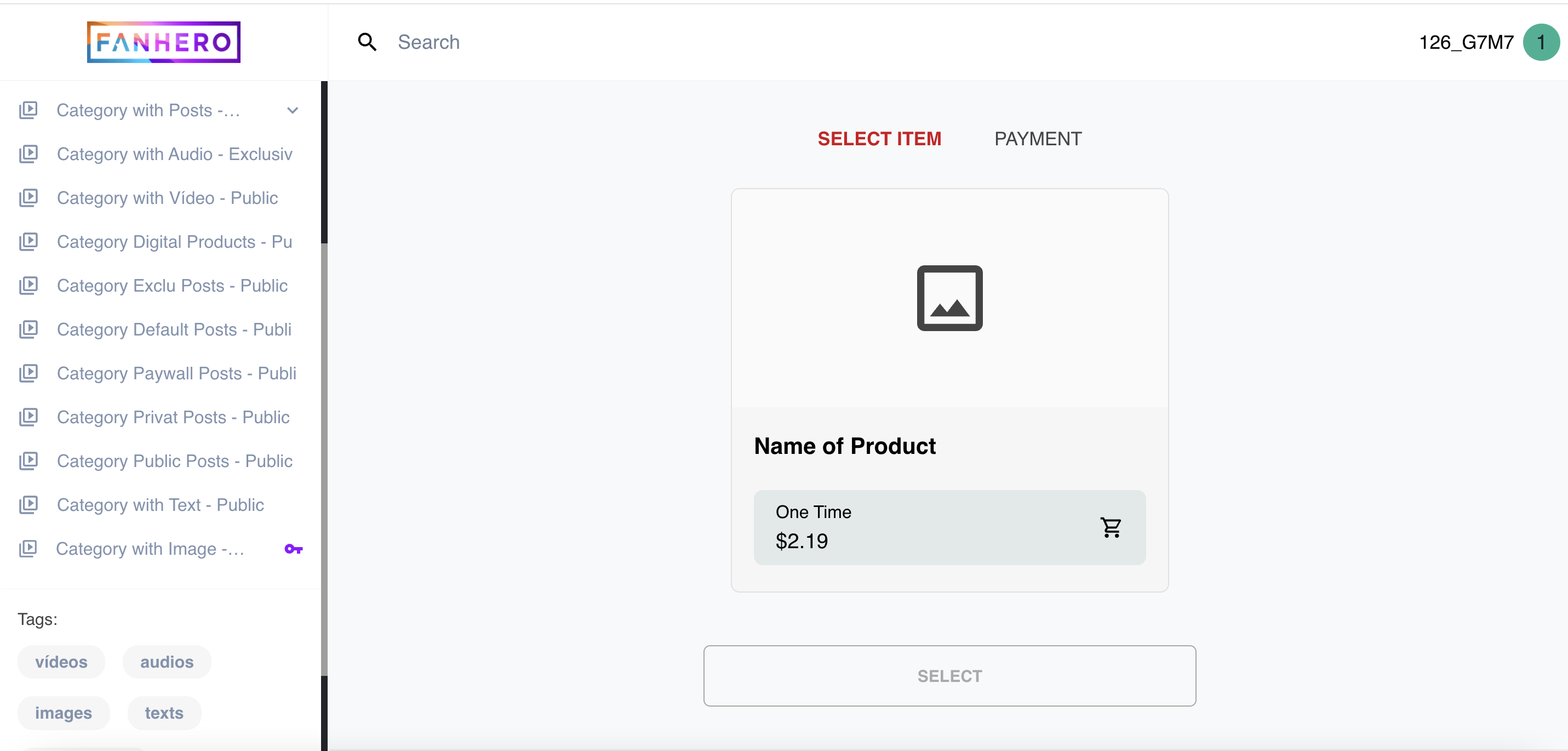Click the One Time $2.19 purchase option
This screenshot has height=751, width=1568.
coord(949,528)
